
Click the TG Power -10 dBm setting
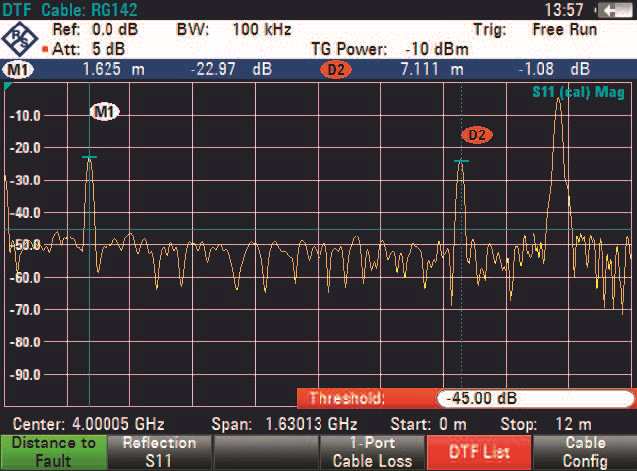point(390,49)
